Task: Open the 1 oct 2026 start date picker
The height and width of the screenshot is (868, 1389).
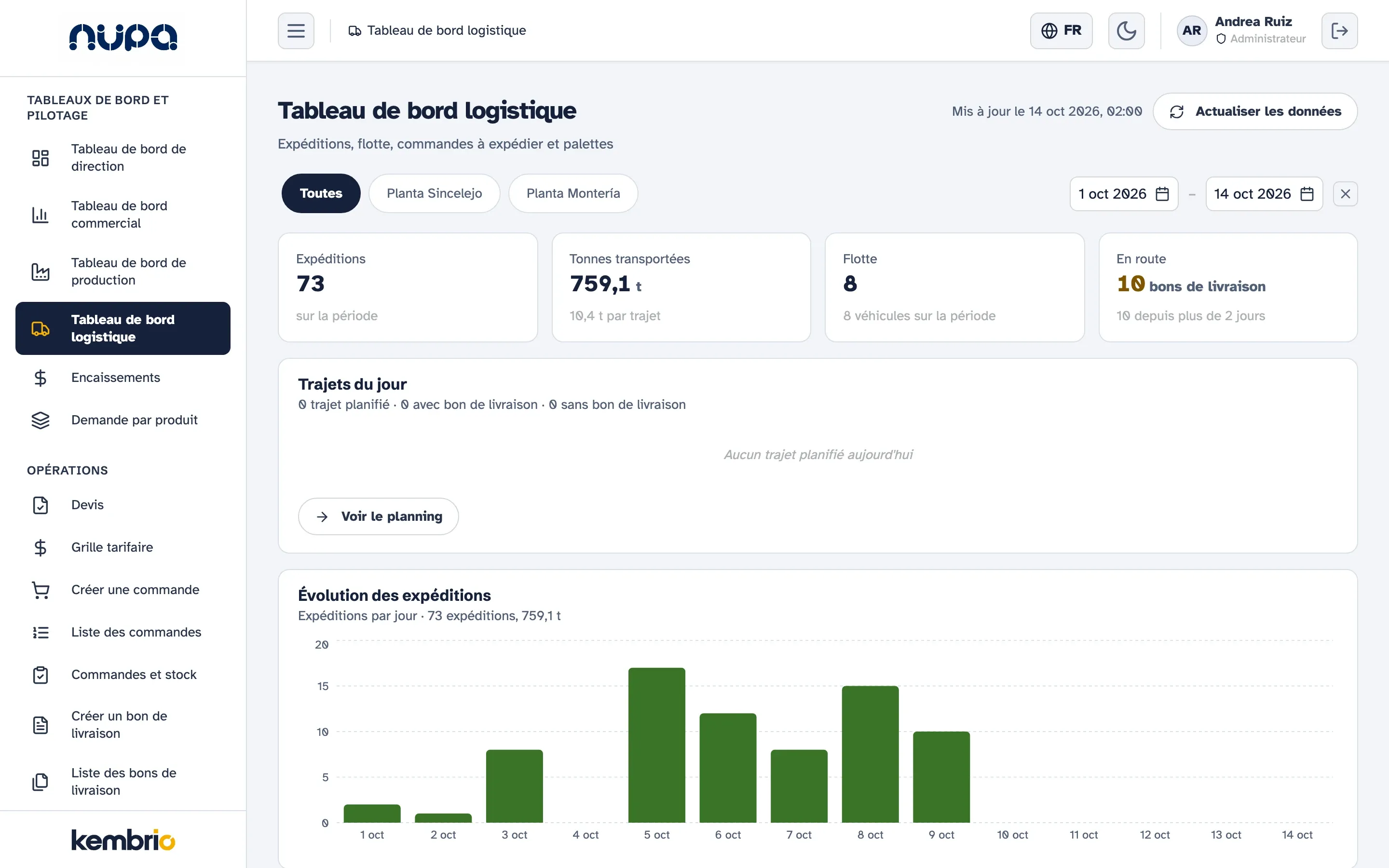Action: pos(1123,194)
